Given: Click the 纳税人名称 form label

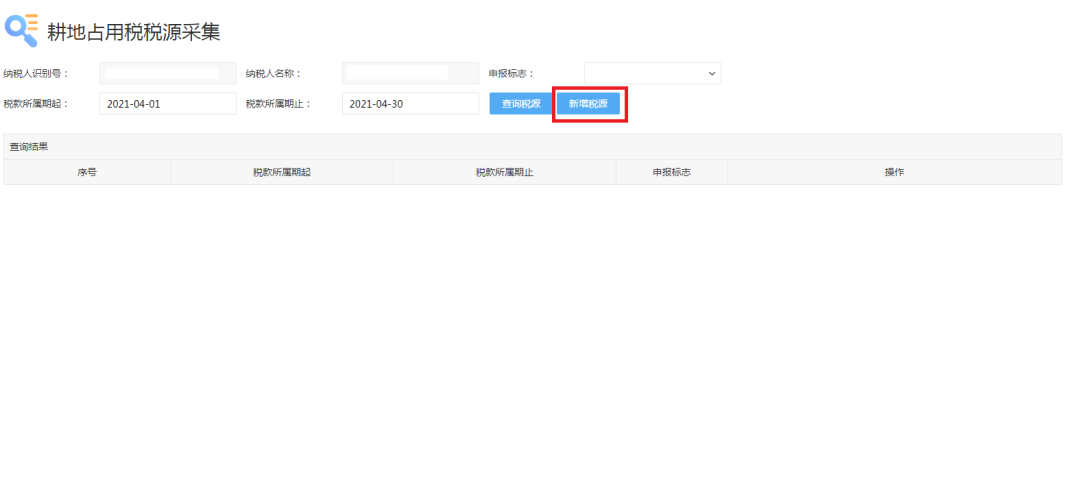Looking at the screenshot, I should [273, 73].
